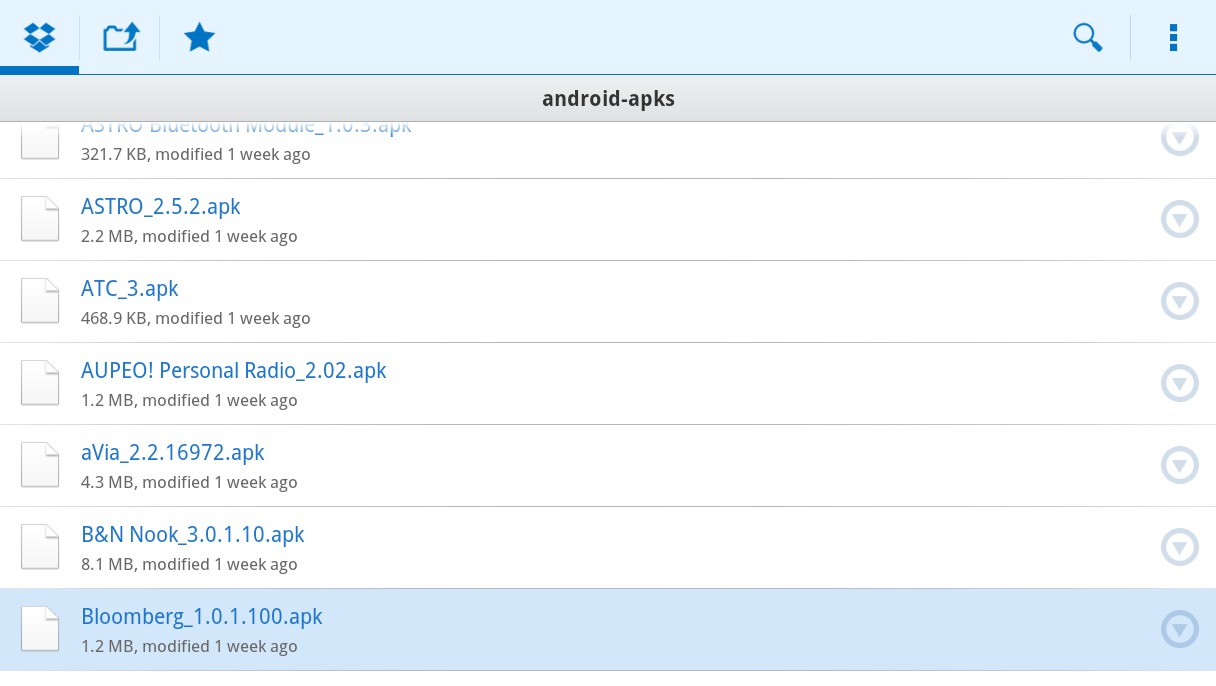Click the file icon beside B&N Nook_3.0.1.10.apk
Screen dimensions: 1216x686
41,547
